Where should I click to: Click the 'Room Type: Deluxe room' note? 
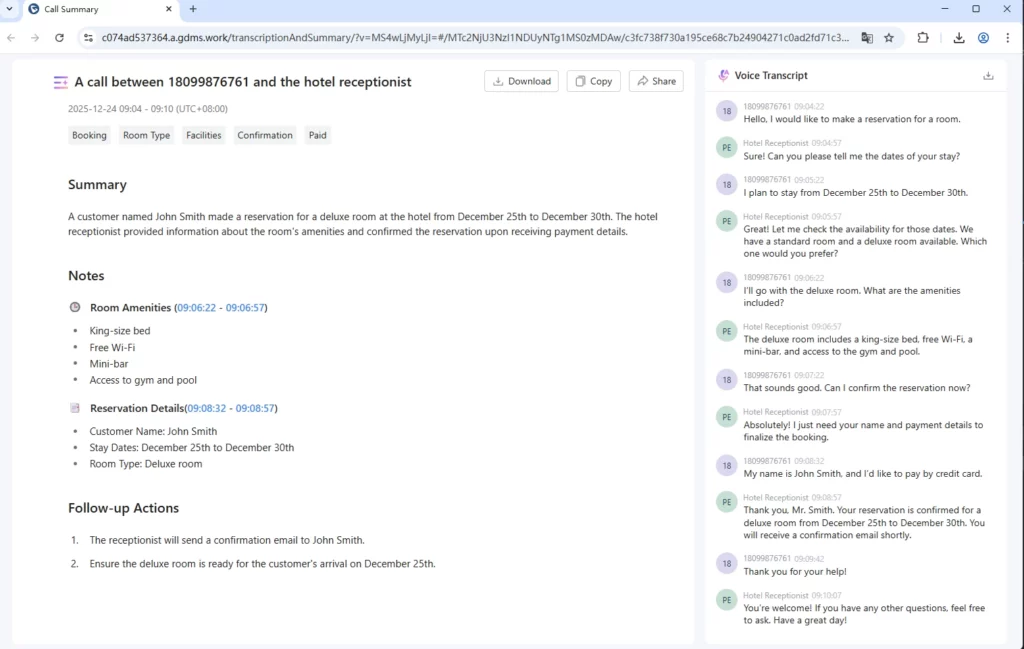pyautogui.click(x=146, y=464)
